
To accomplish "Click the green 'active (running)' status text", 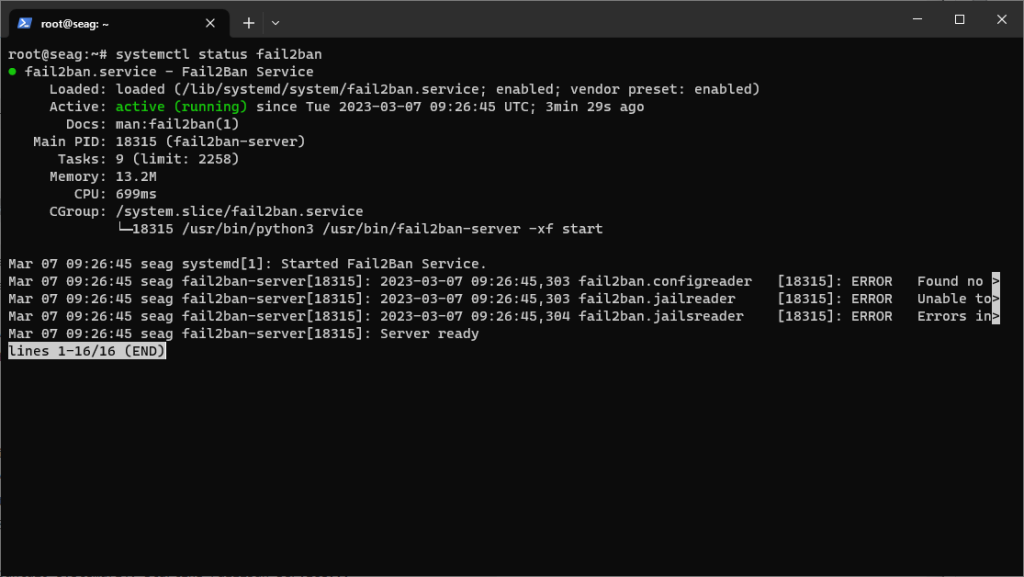I will (182, 106).
